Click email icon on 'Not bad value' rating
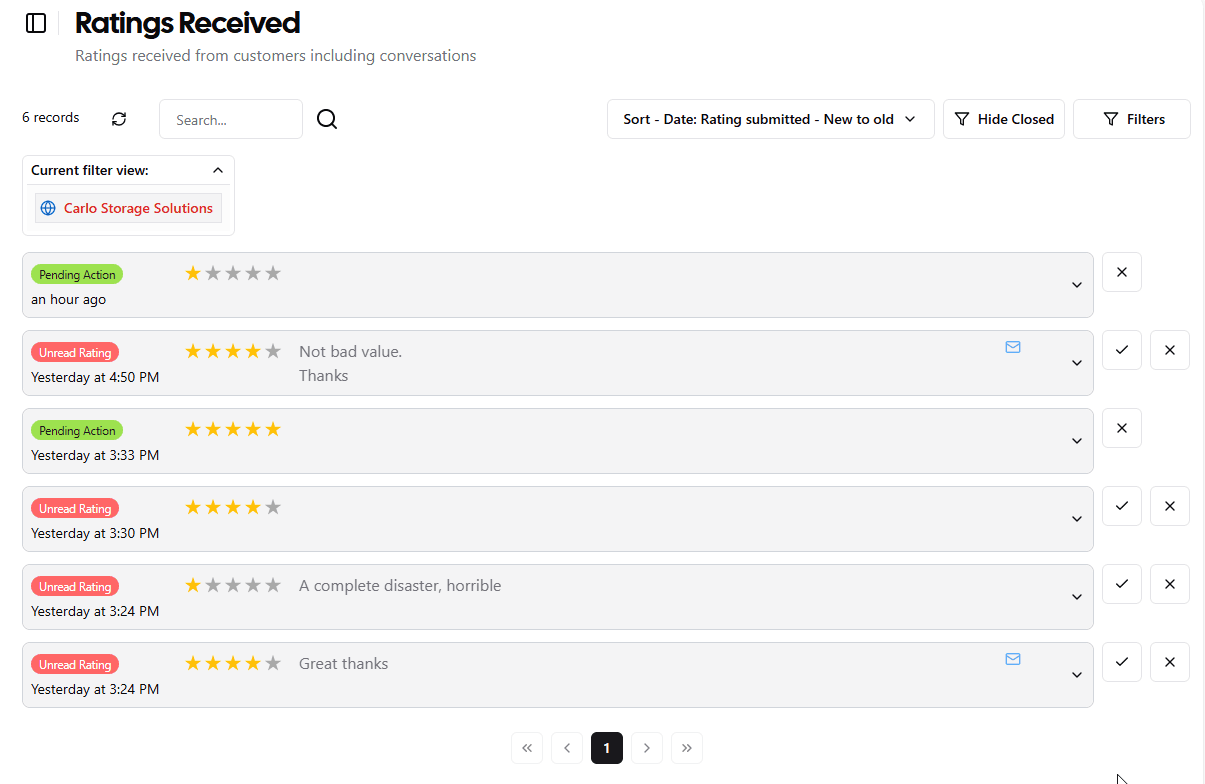 pos(1013,347)
